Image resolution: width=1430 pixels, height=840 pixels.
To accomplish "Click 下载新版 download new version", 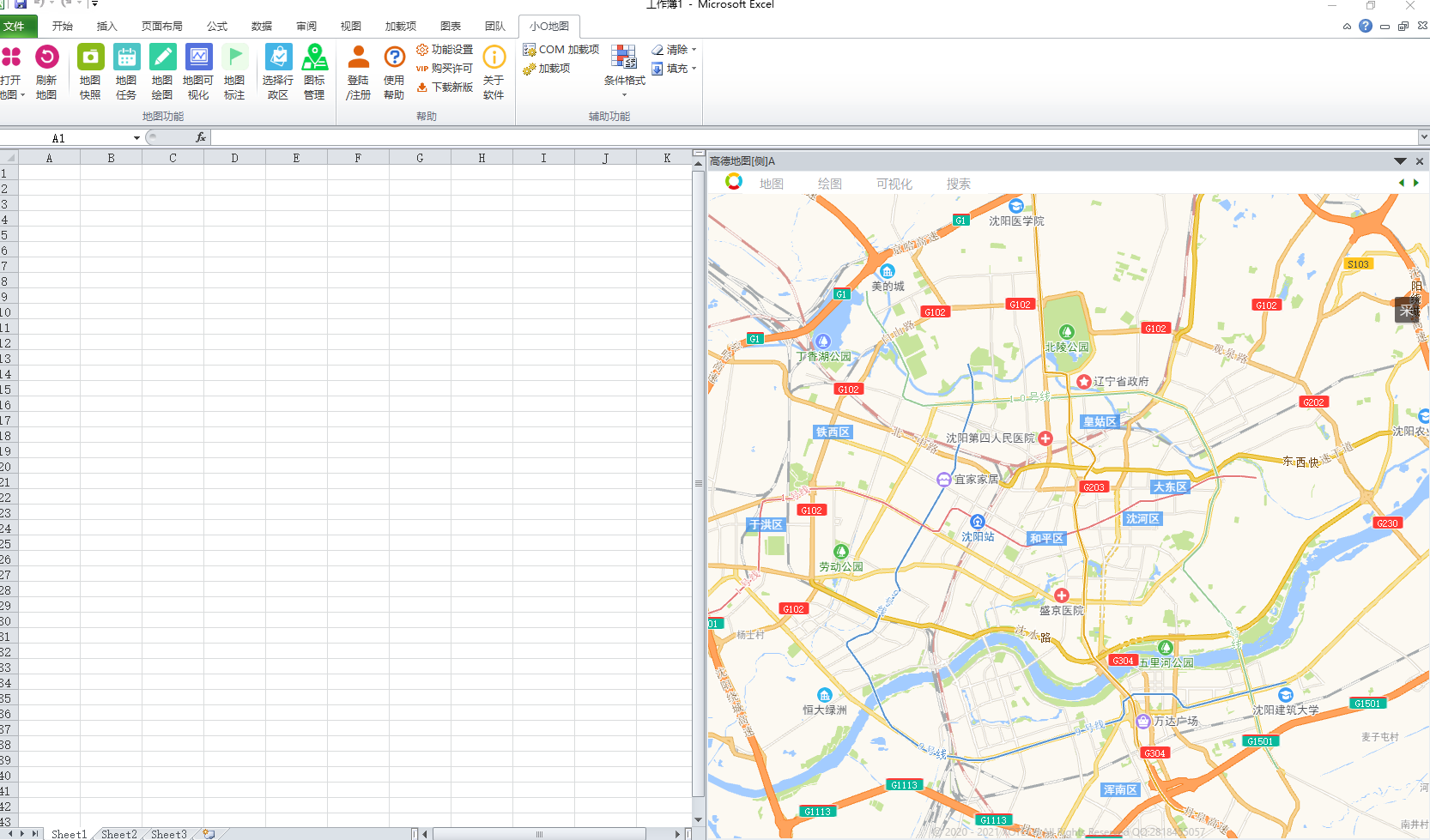I will (x=445, y=88).
